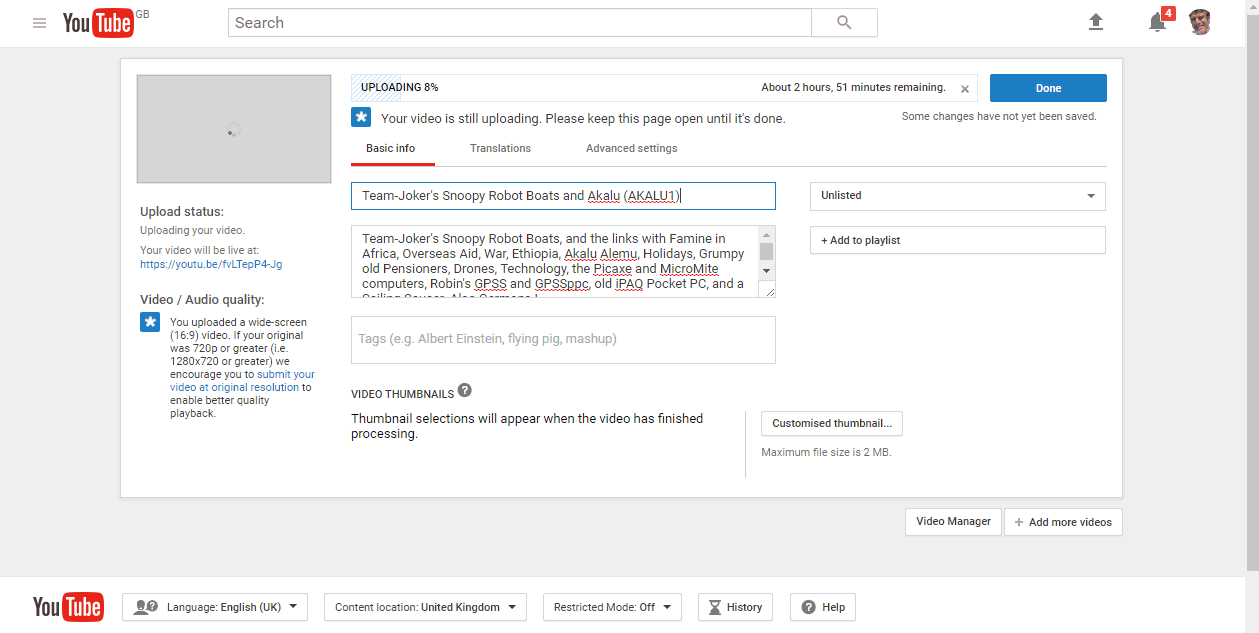Viewport: 1259px width, 633px height.
Task: Open the hamburger guide menu
Action: (39, 23)
